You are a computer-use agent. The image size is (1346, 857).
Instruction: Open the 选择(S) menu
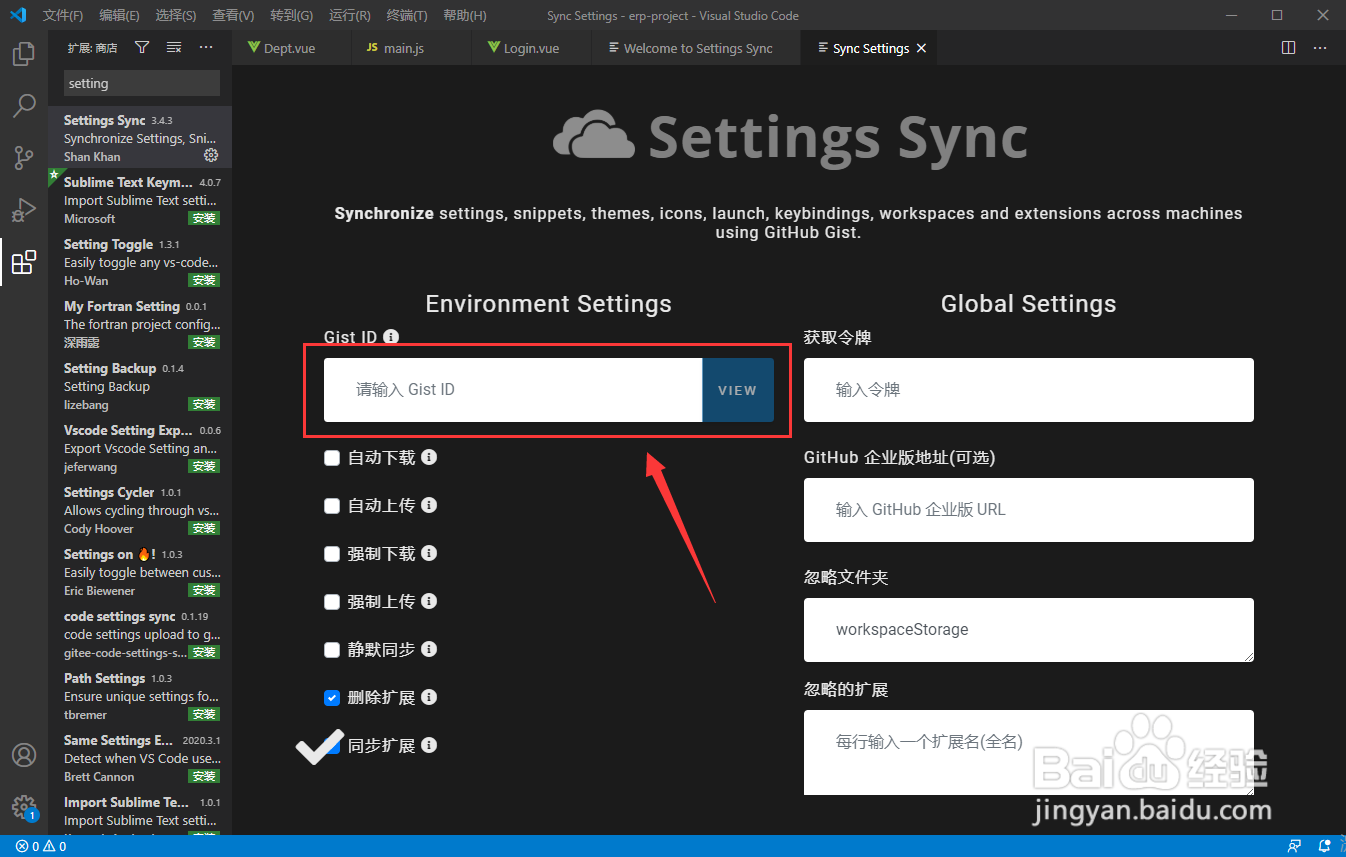coord(176,15)
